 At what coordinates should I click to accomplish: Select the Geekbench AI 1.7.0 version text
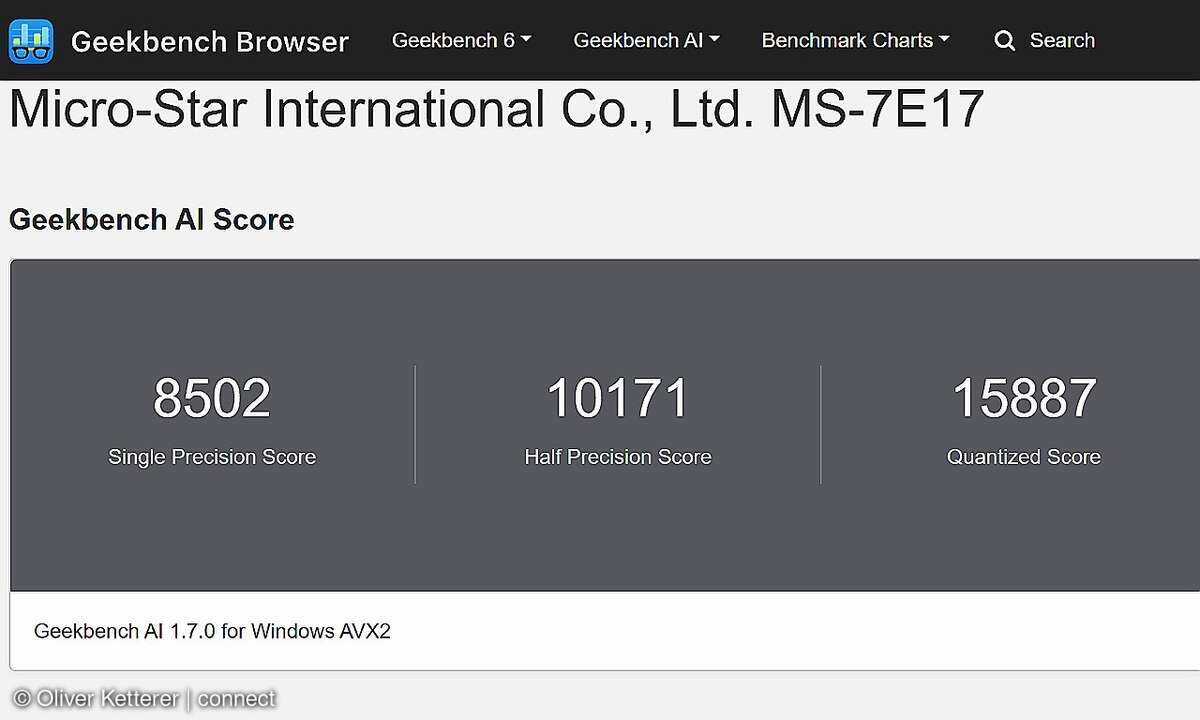tap(212, 631)
